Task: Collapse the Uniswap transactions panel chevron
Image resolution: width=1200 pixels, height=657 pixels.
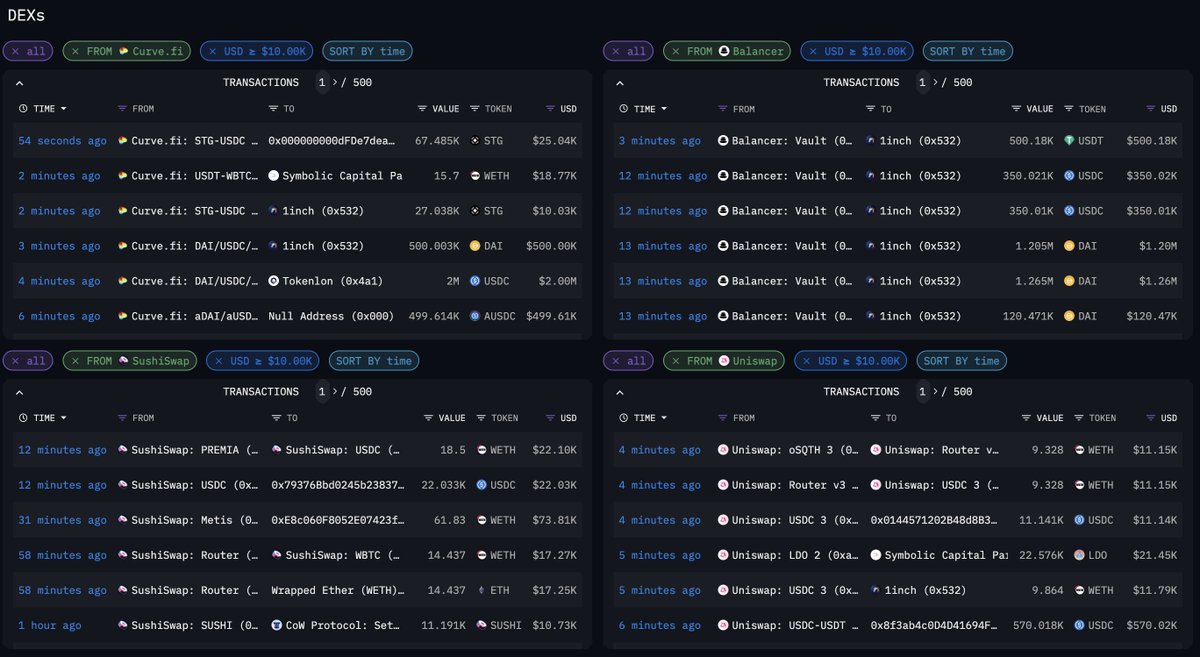Action: [x=619, y=392]
